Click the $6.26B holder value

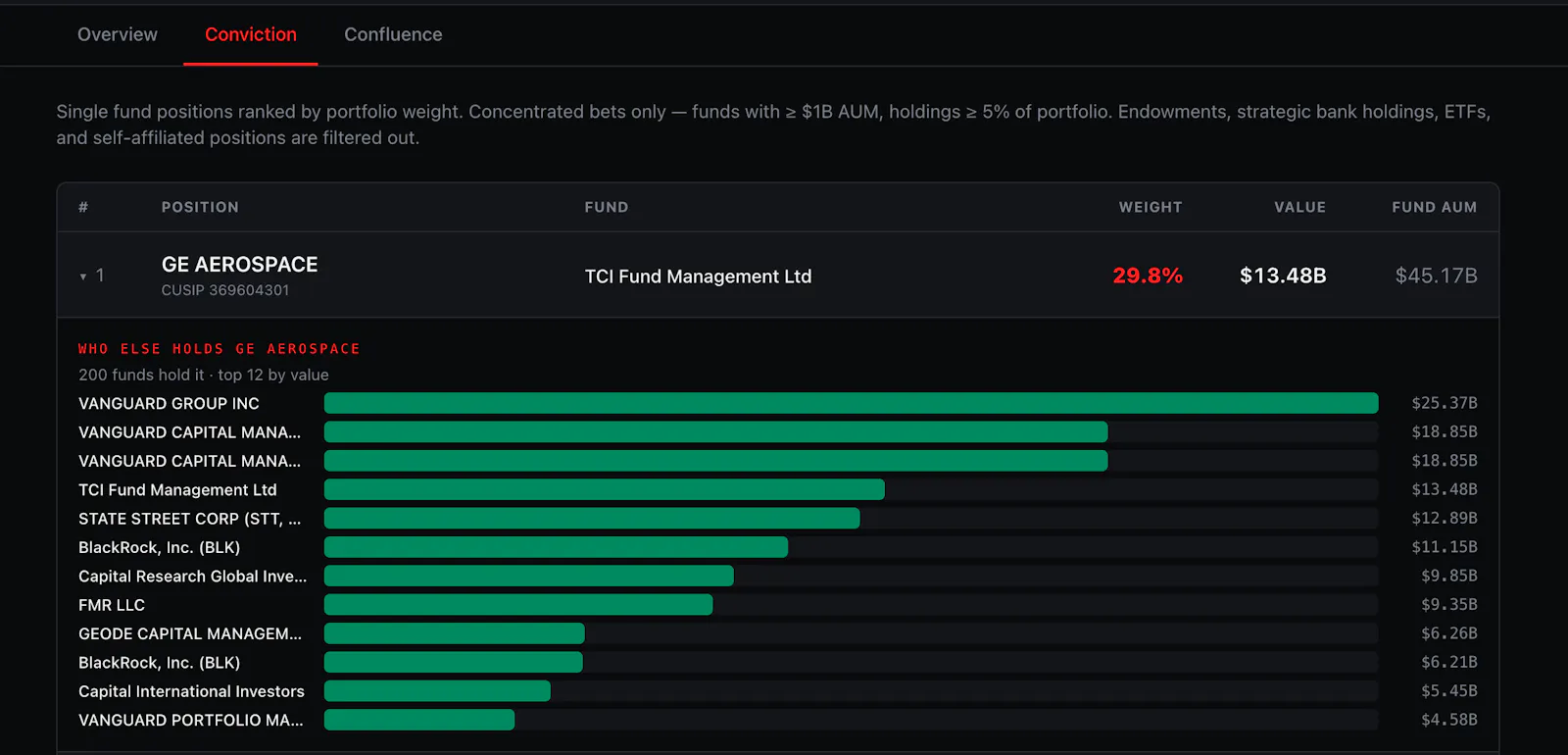(x=1449, y=633)
